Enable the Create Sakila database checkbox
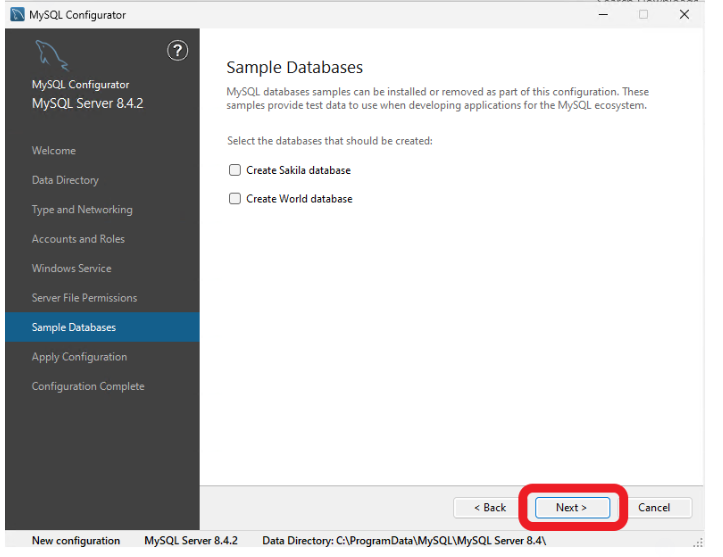Viewport: 723px width, 557px height. pyautogui.click(x=235, y=170)
